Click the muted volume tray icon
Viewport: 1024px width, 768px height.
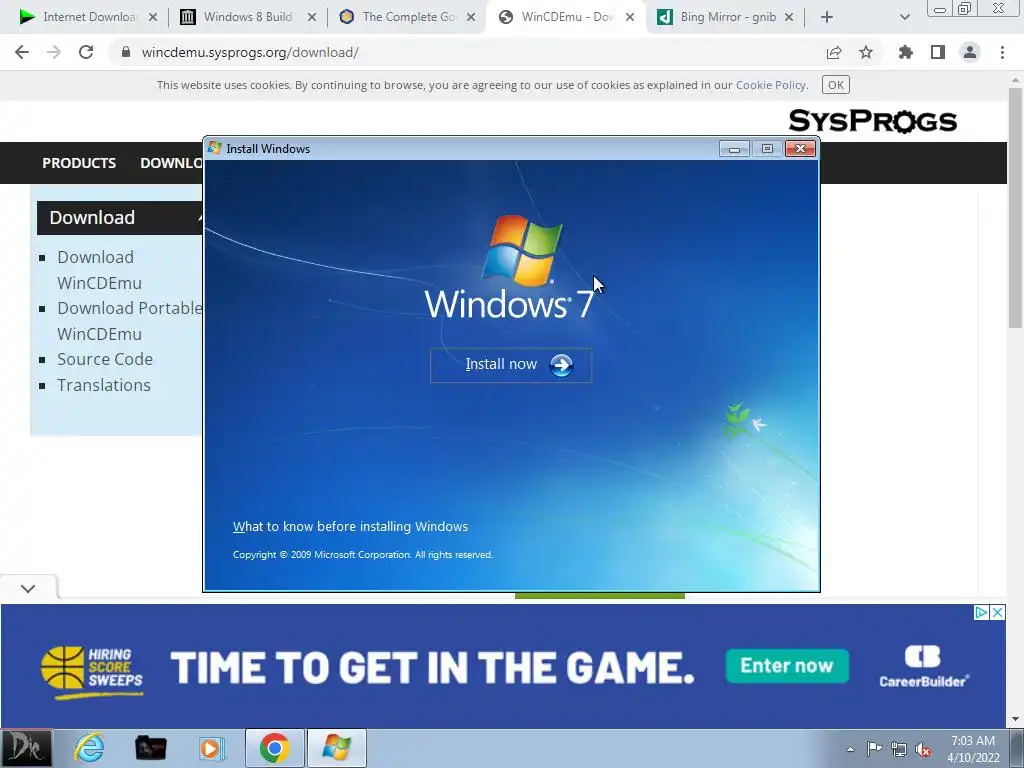pos(923,749)
